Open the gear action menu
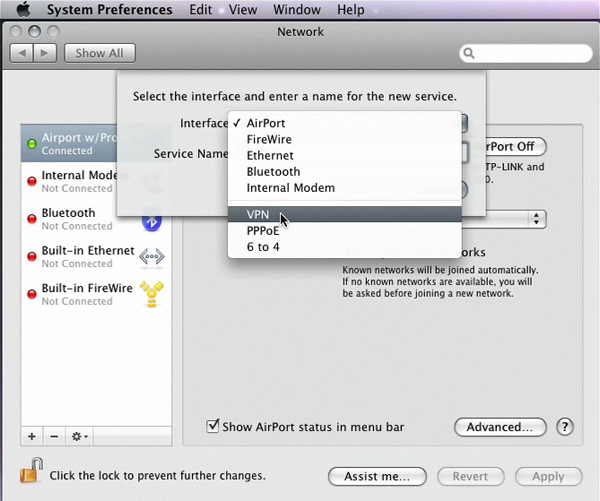600x501 pixels. 79,437
